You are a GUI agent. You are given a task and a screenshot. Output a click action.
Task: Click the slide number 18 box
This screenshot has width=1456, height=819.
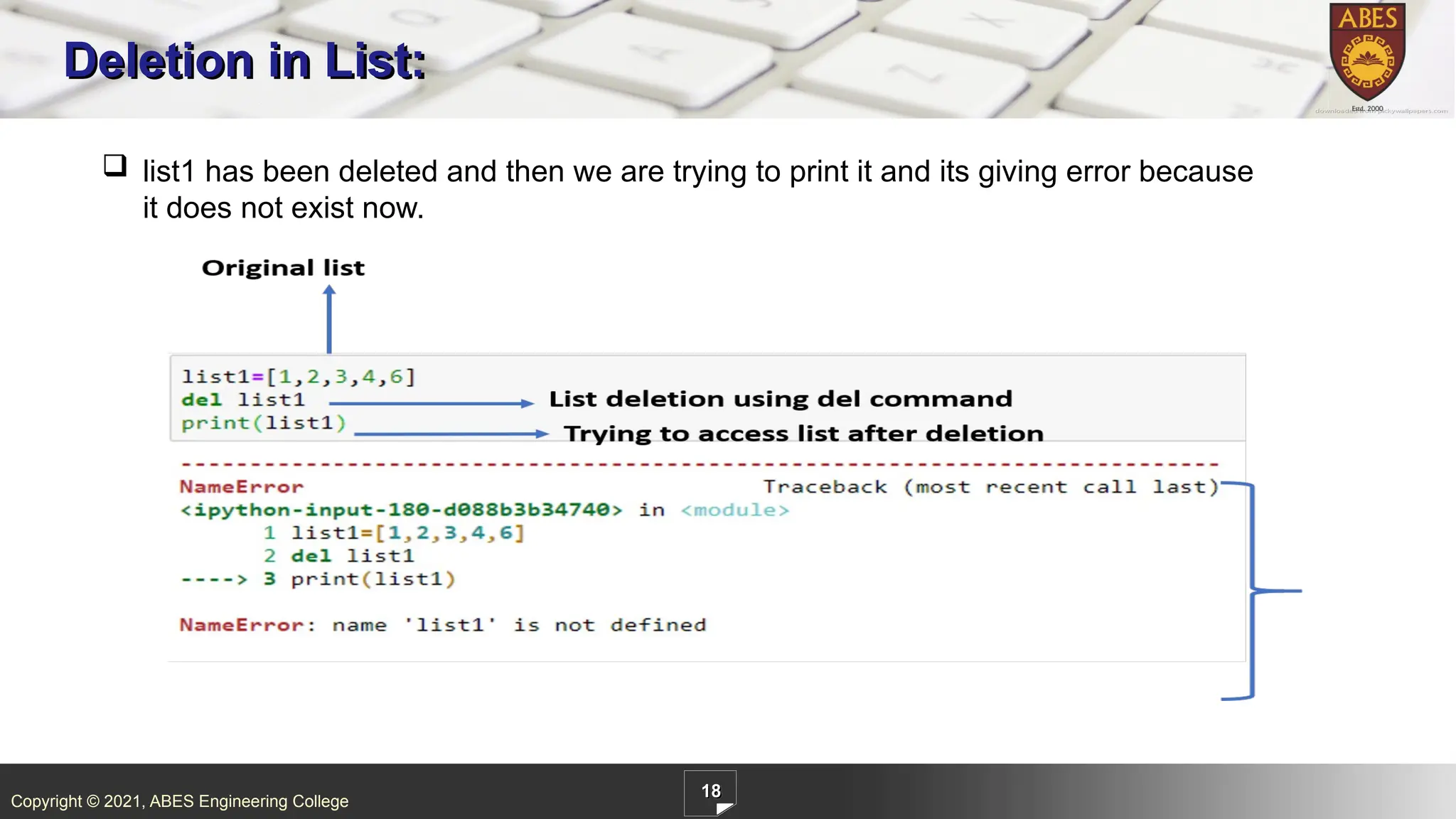pyautogui.click(x=710, y=793)
